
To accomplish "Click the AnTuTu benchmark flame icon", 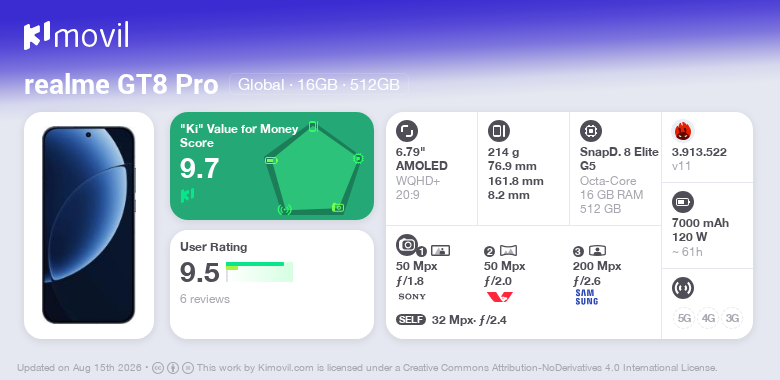I will pos(683,131).
